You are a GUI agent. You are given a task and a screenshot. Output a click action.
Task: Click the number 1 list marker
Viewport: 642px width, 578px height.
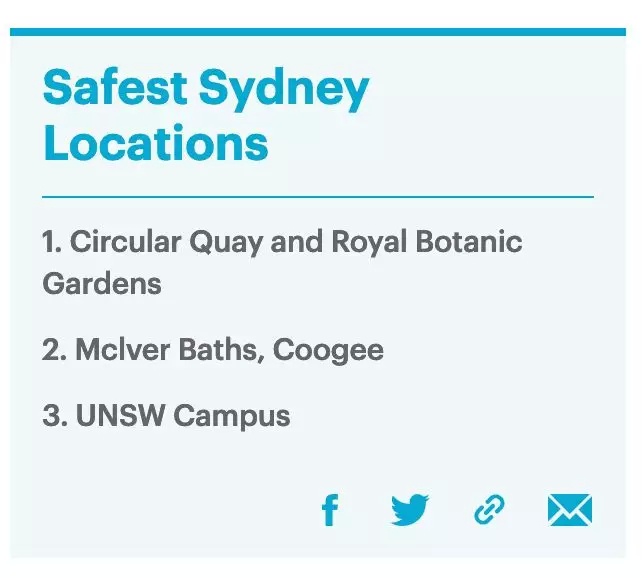pyautogui.click(x=52, y=242)
